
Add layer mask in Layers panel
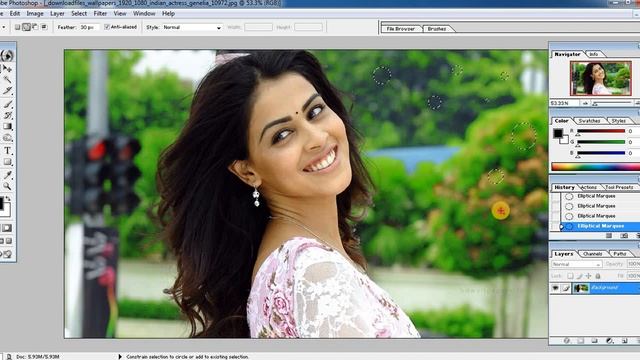coord(580,340)
